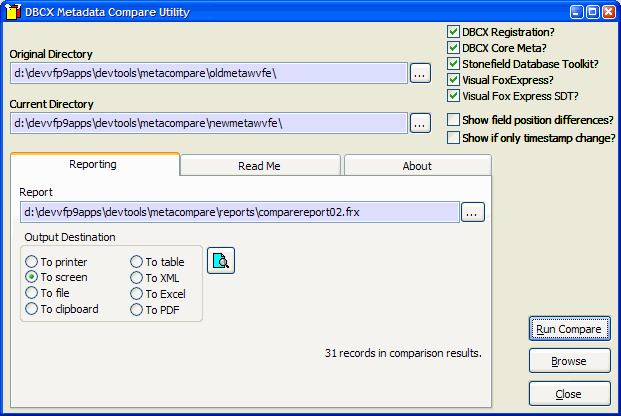Enable Show if only timestamp change

click(x=454, y=138)
